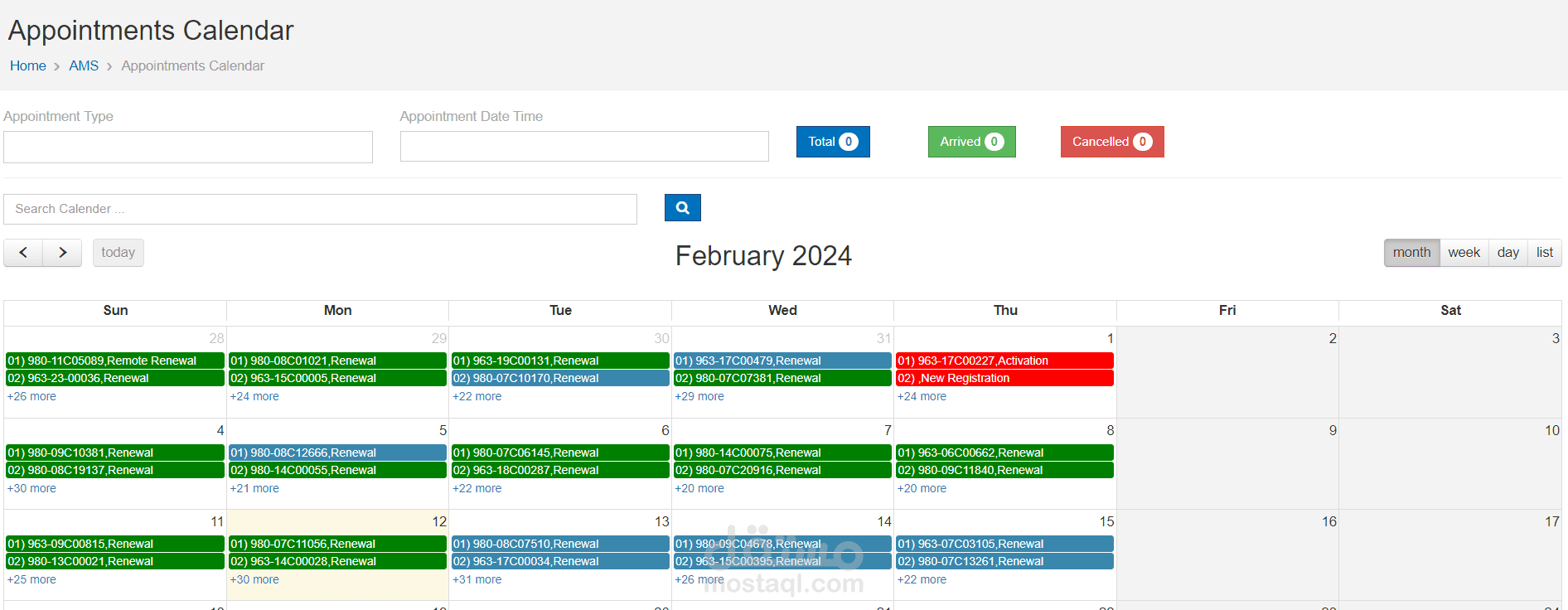The width and height of the screenshot is (1568, 610).
Task: Click the today button
Action: (x=118, y=253)
